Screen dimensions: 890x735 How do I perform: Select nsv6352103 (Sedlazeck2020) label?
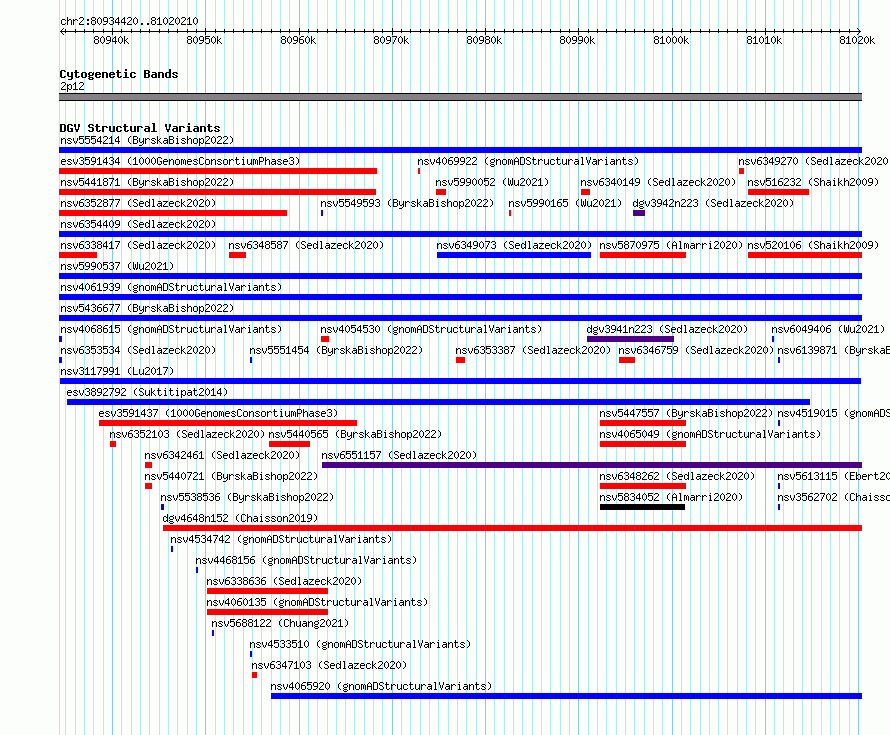187,434
